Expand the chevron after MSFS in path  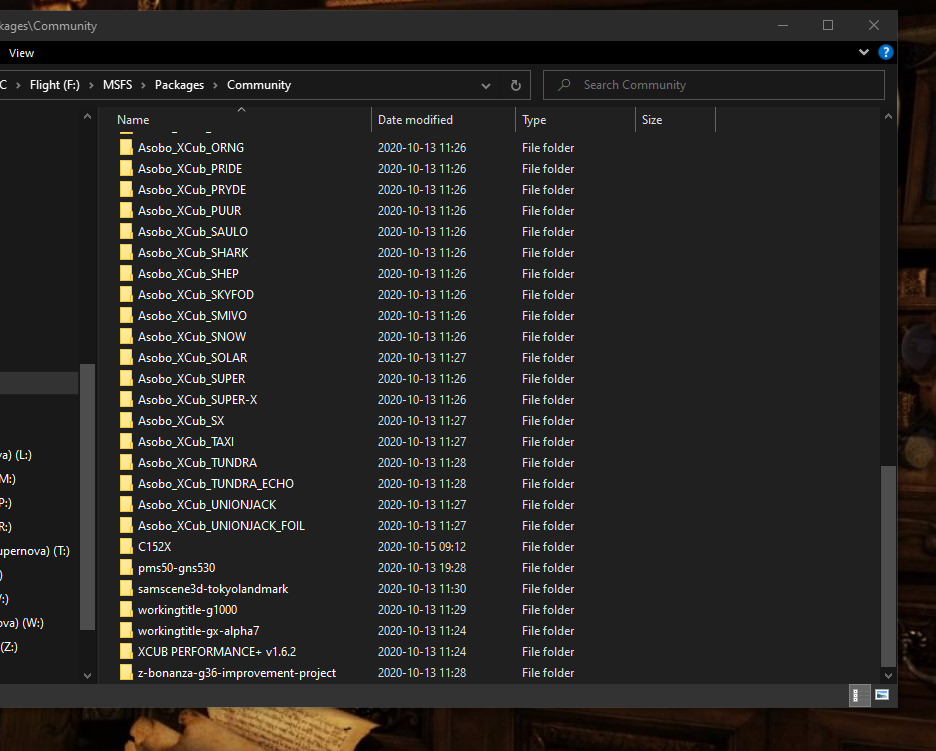[143, 85]
